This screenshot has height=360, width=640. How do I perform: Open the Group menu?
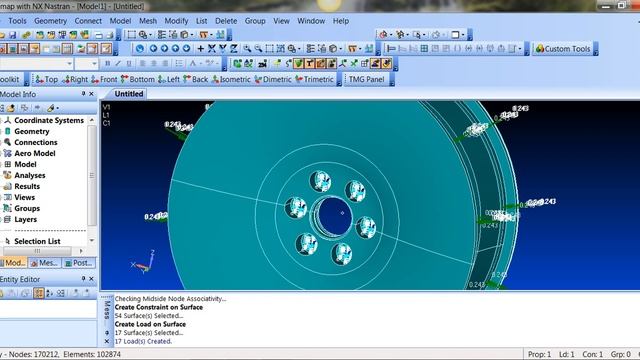click(255, 21)
